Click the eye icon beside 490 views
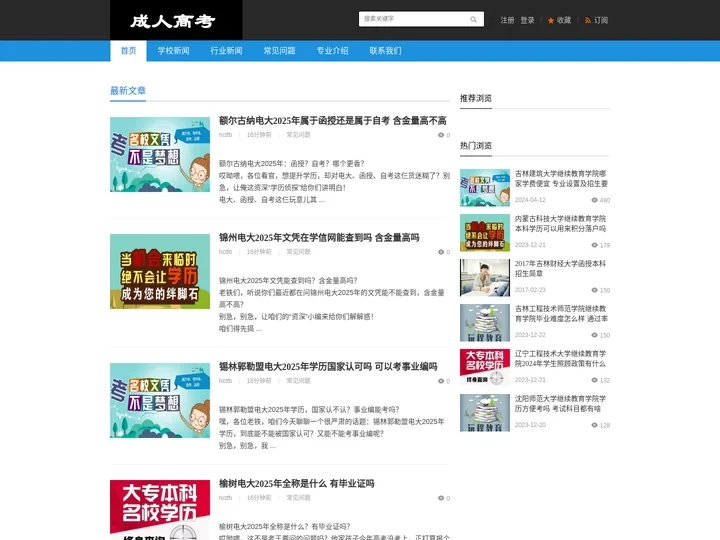 point(594,200)
